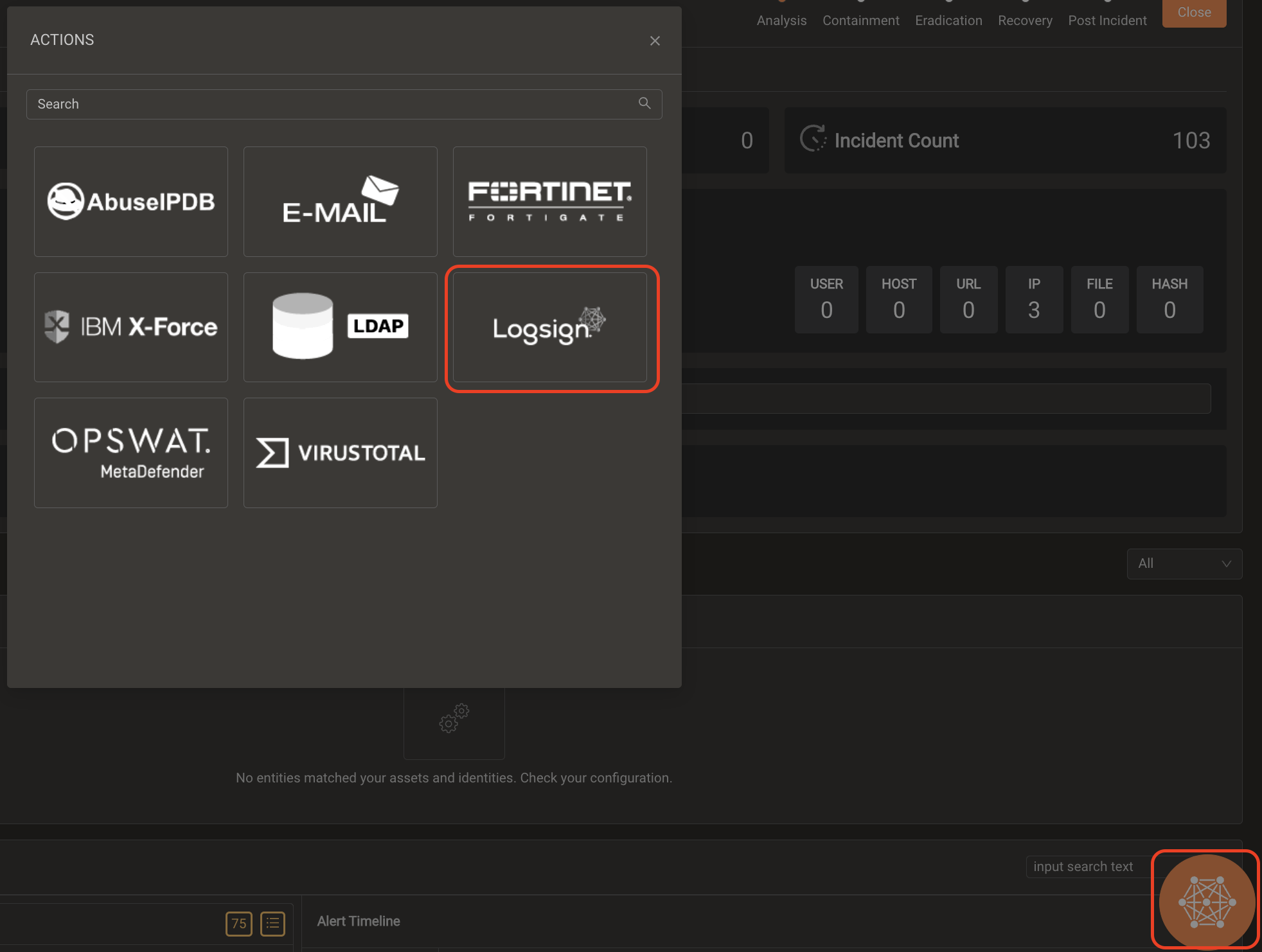Click the gears configuration icon
The width and height of the screenshot is (1262, 952).
click(x=454, y=718)
